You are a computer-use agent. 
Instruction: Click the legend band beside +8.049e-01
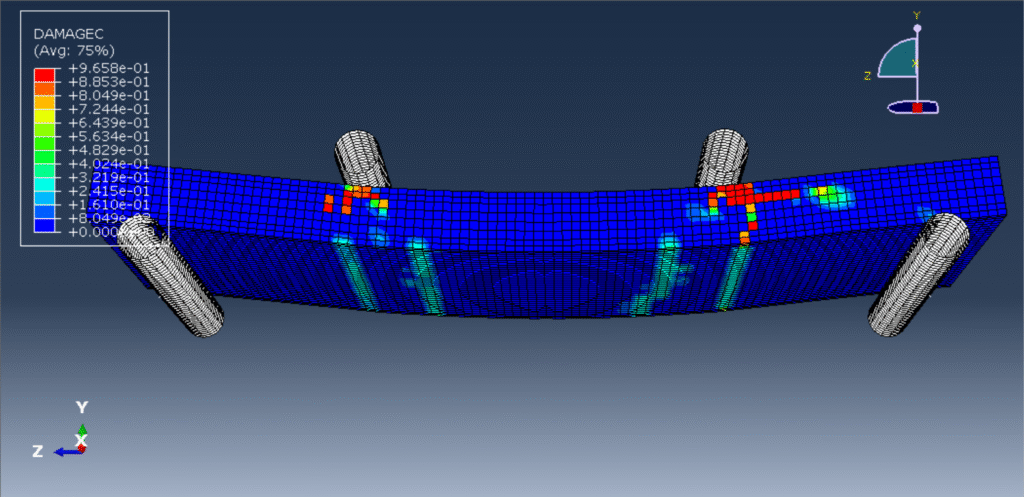tap(44, 88)
